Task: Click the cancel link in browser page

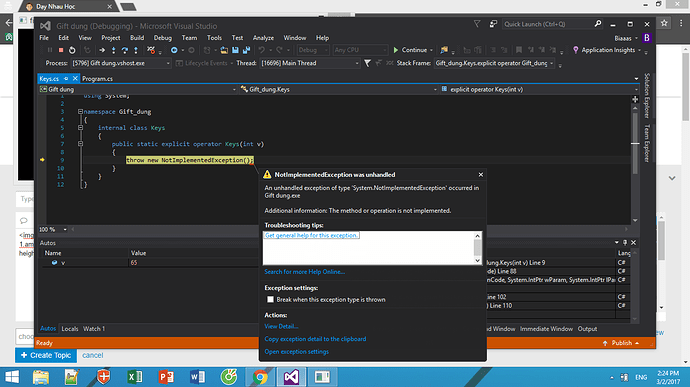Action: tap(92, 355)
